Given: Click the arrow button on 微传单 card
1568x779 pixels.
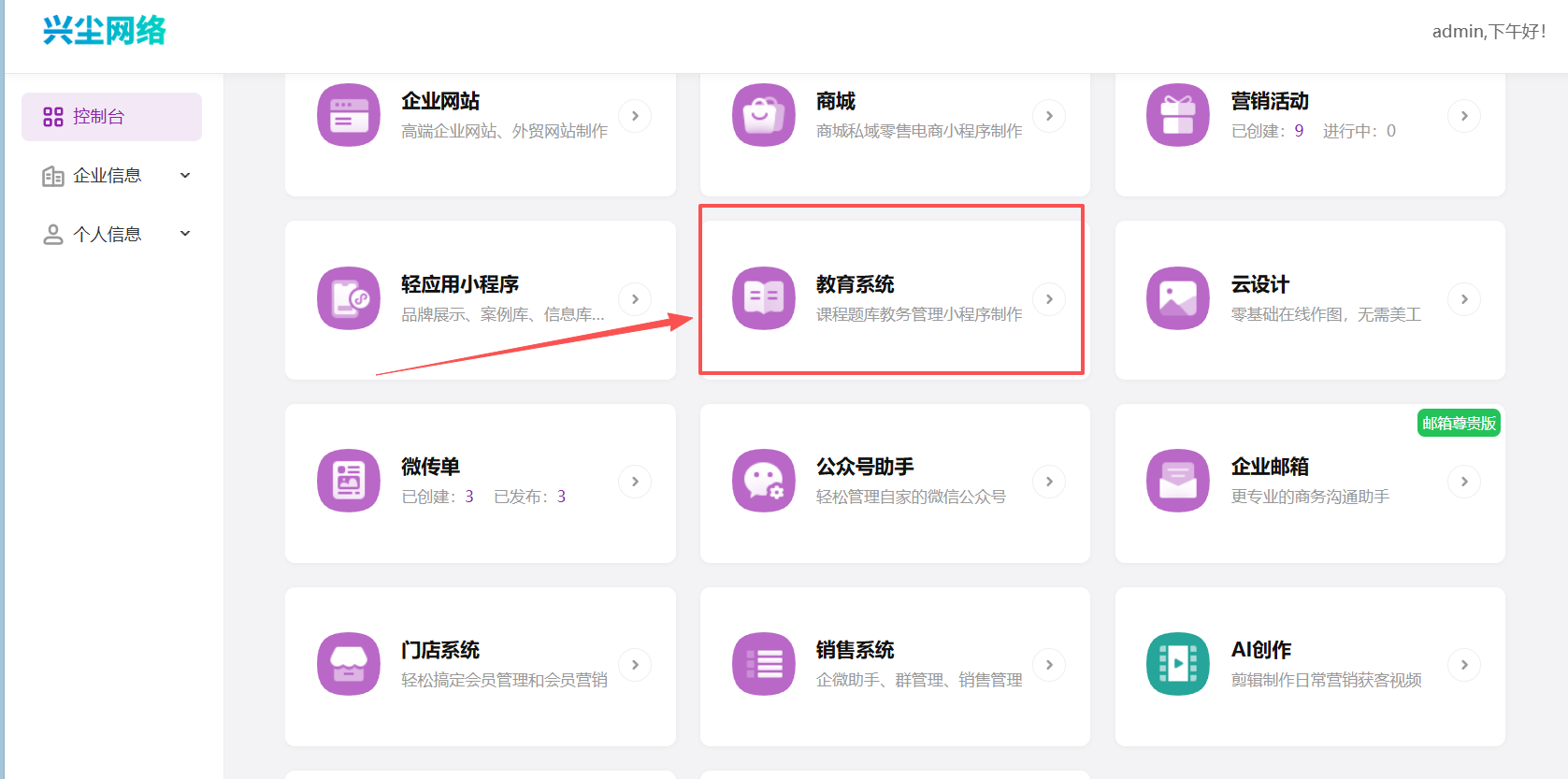Looking at the screenshot, I should 635,482.
